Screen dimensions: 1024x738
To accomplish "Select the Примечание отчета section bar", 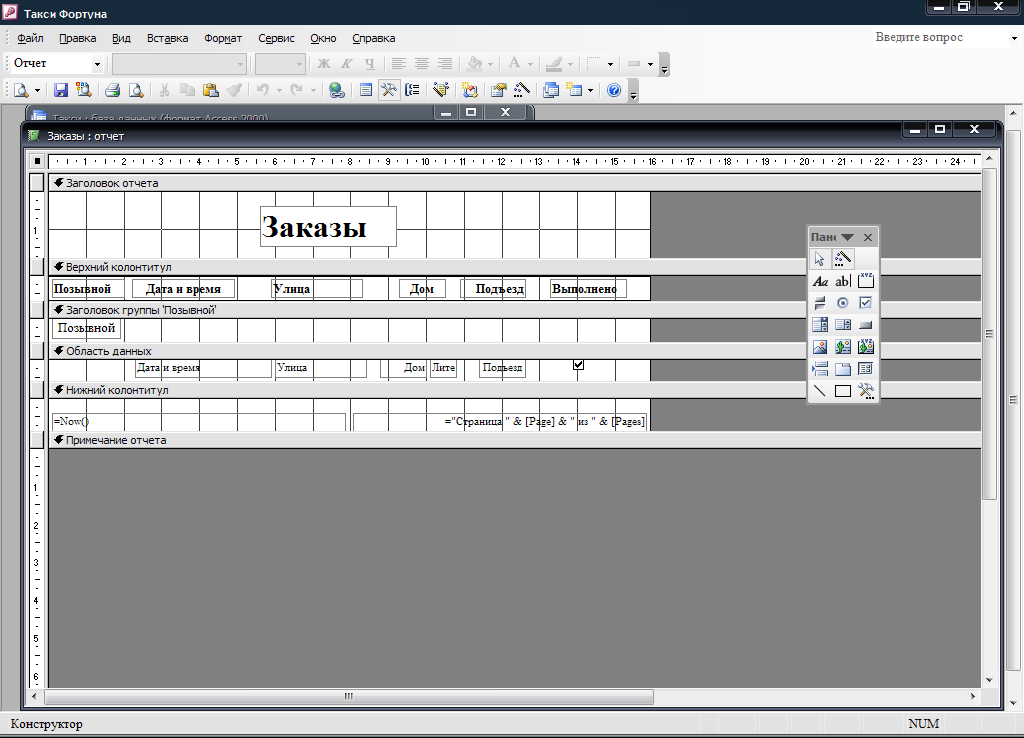I will click(516, 440).
